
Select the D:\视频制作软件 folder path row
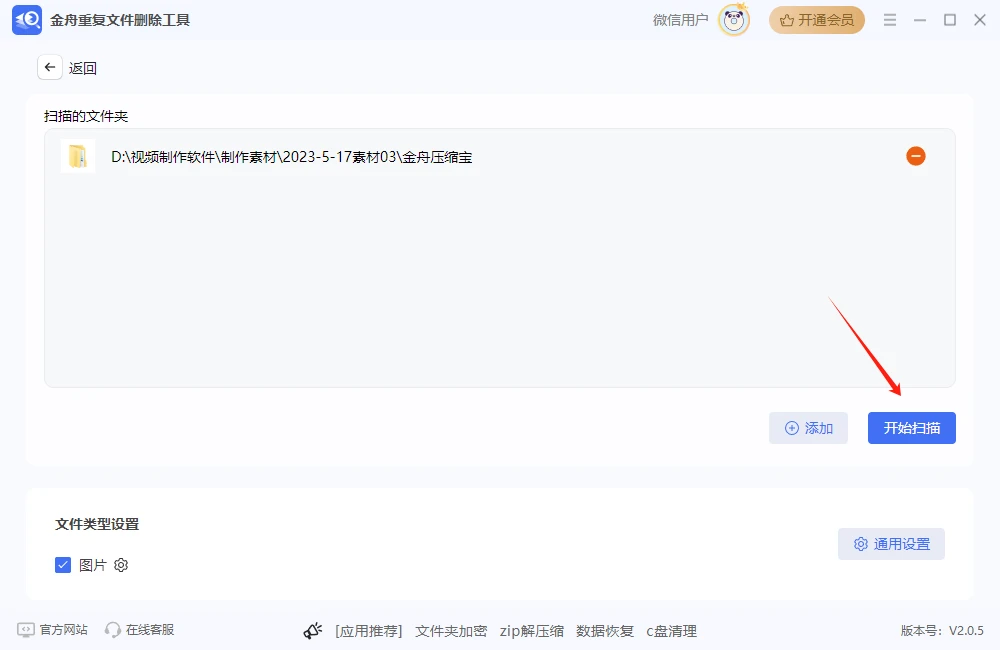499,156
